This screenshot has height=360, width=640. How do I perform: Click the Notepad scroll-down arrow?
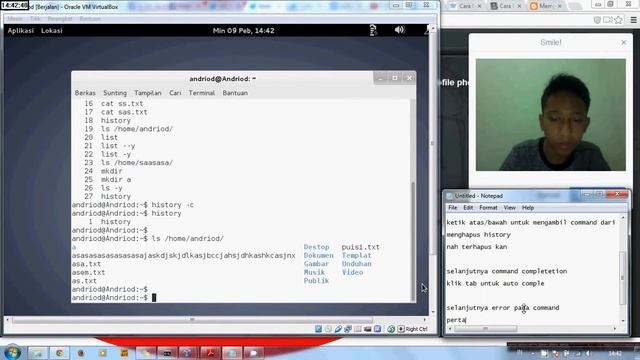click(623, 320)
